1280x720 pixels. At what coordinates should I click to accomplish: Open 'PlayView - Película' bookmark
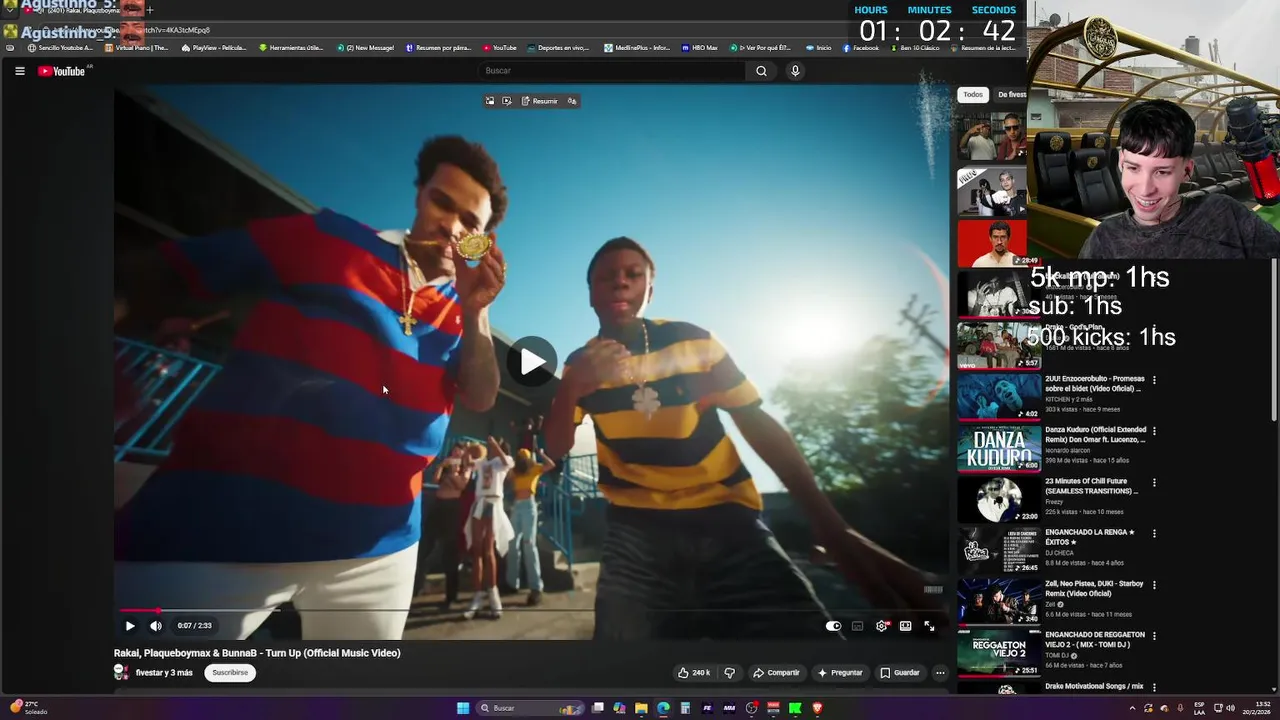(214, 48)
